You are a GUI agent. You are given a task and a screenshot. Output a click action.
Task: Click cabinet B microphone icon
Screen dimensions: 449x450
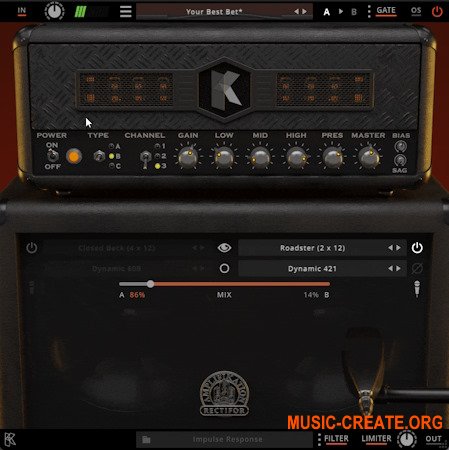(x=417, y=289)
